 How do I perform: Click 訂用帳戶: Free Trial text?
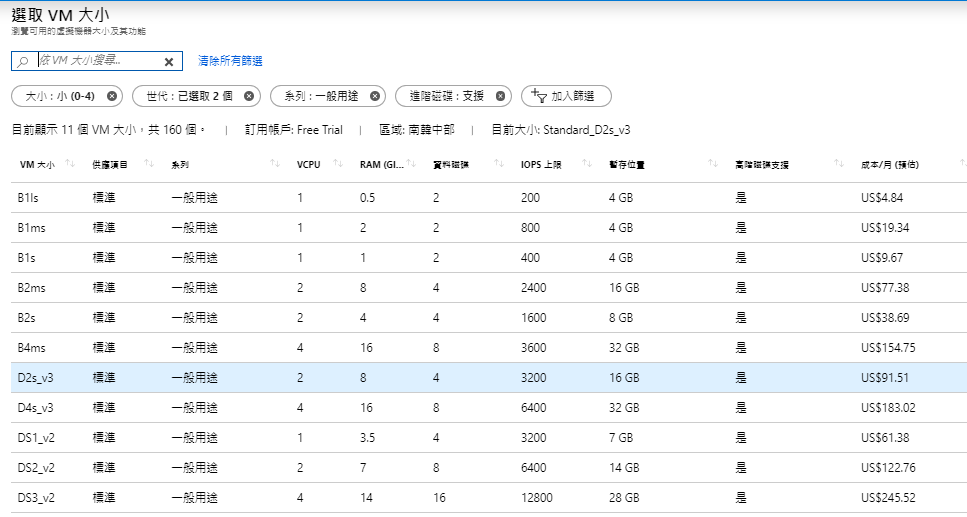pyautogui.click(x=294, y=130)
